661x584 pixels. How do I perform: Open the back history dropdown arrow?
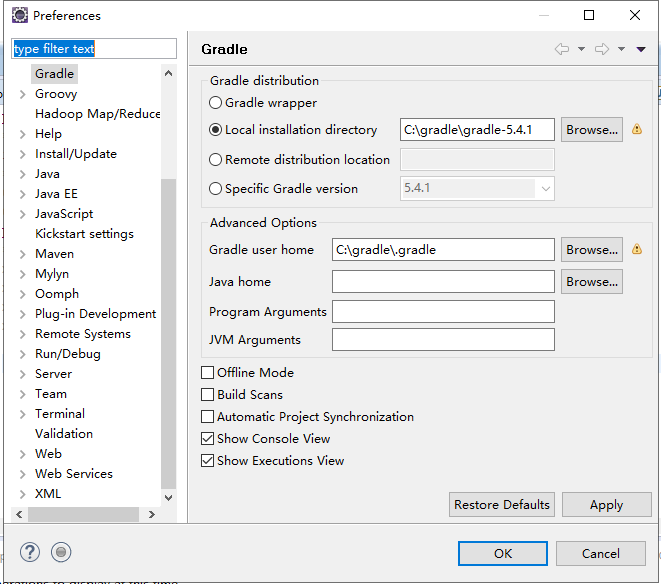[581, 49]
